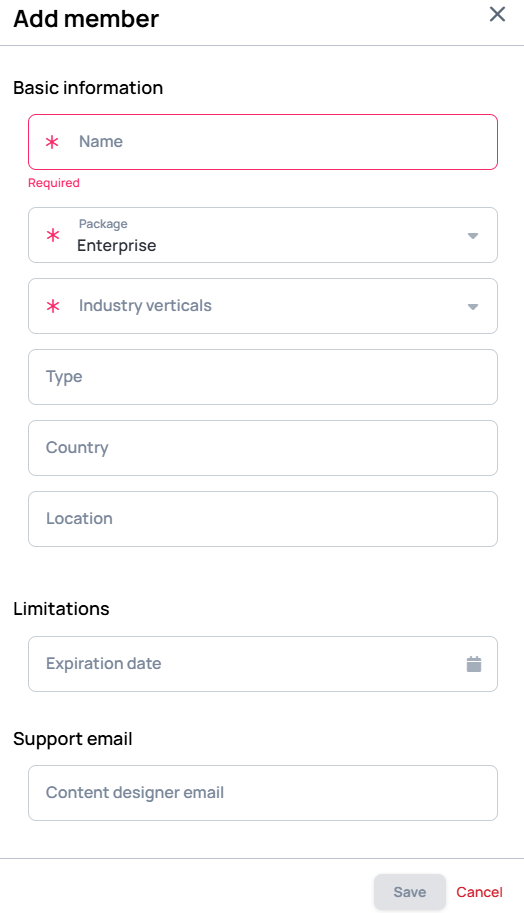Screen dimensions: 524x913
Task: Close the Add member dialog
Action: tap(497, 14)
